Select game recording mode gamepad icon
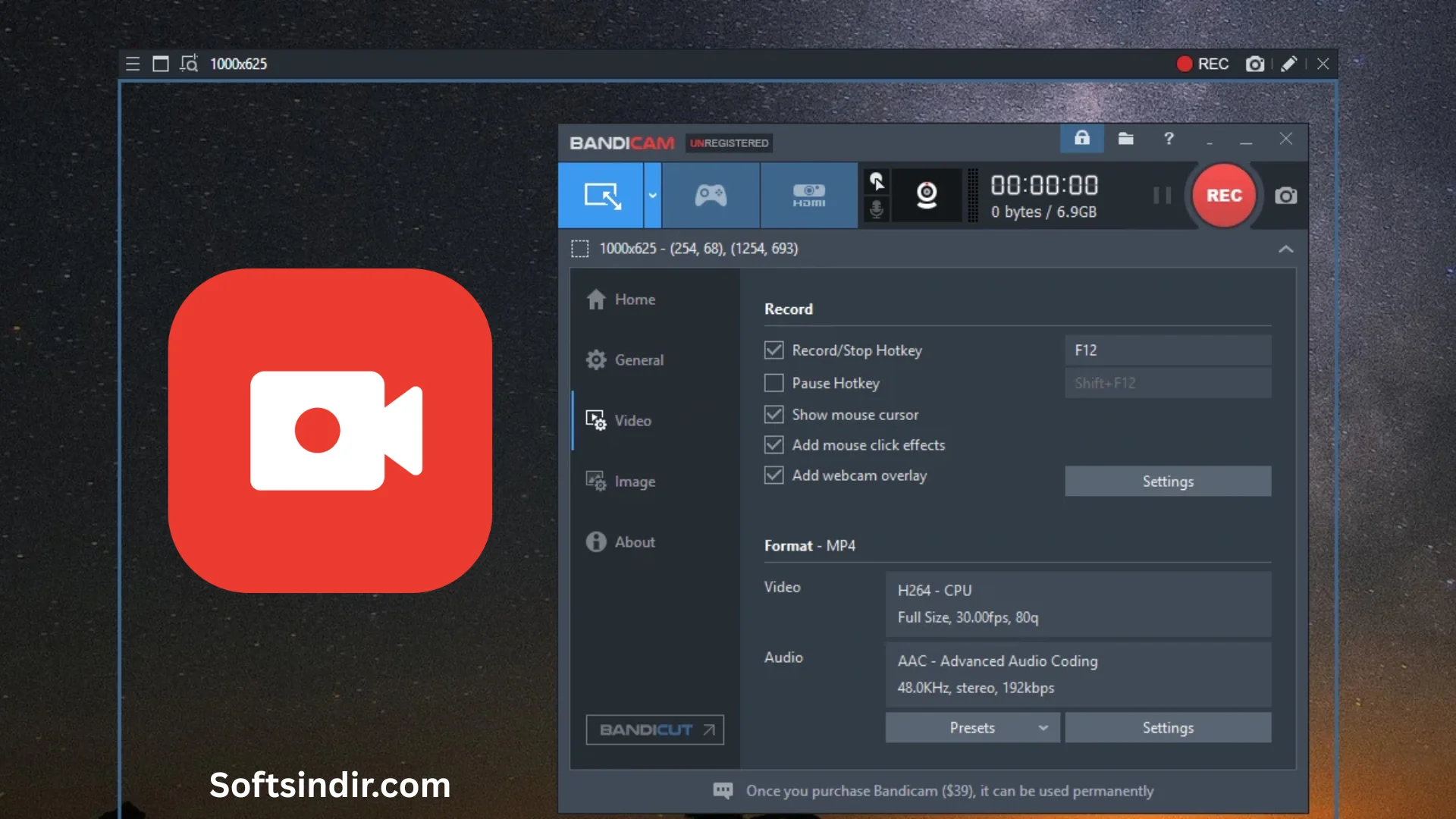The height and width of the screenshot is (819, 1456). pos(711,196)
